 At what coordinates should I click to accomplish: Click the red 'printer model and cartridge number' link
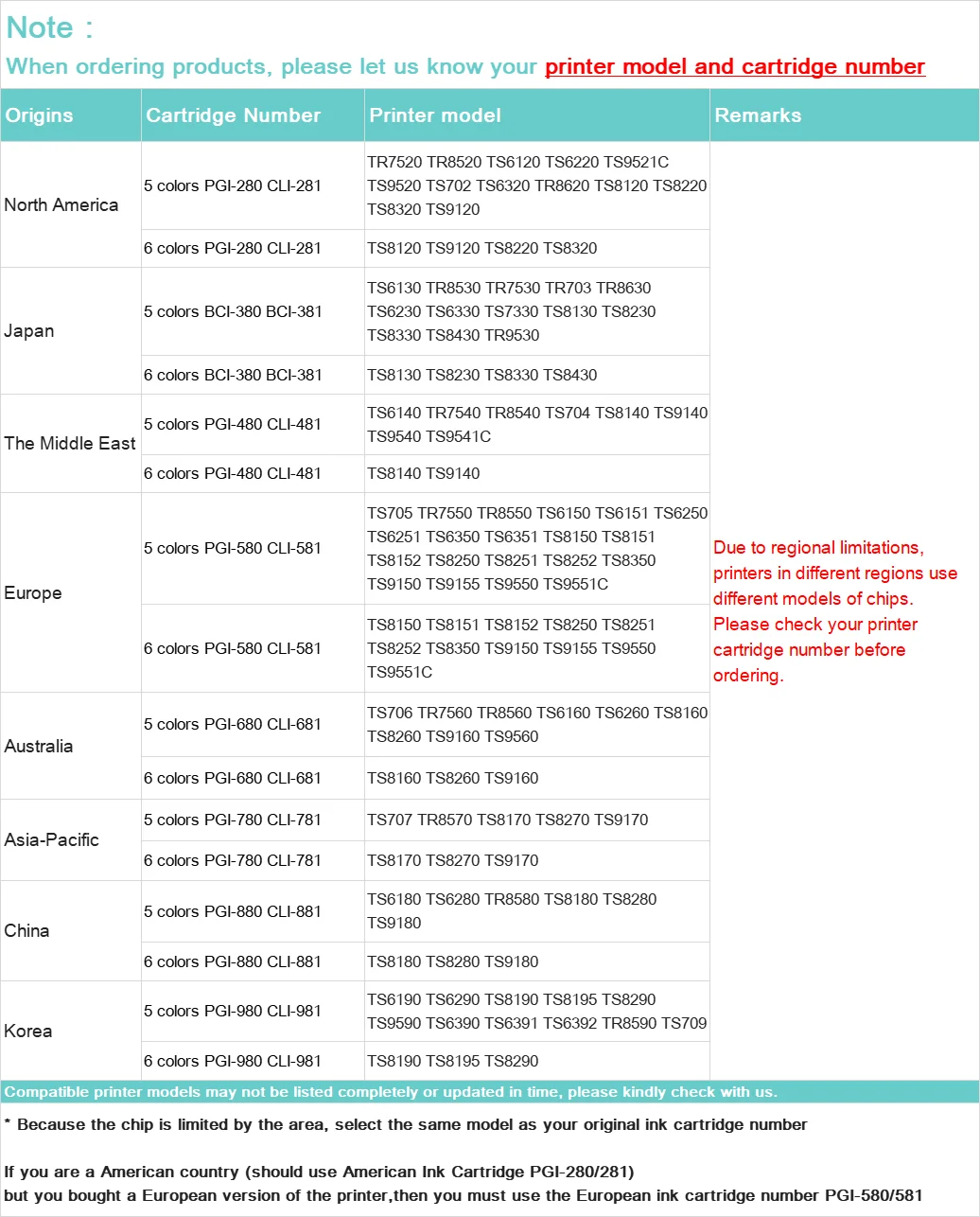pyautogui.click(x=735, y=67)
